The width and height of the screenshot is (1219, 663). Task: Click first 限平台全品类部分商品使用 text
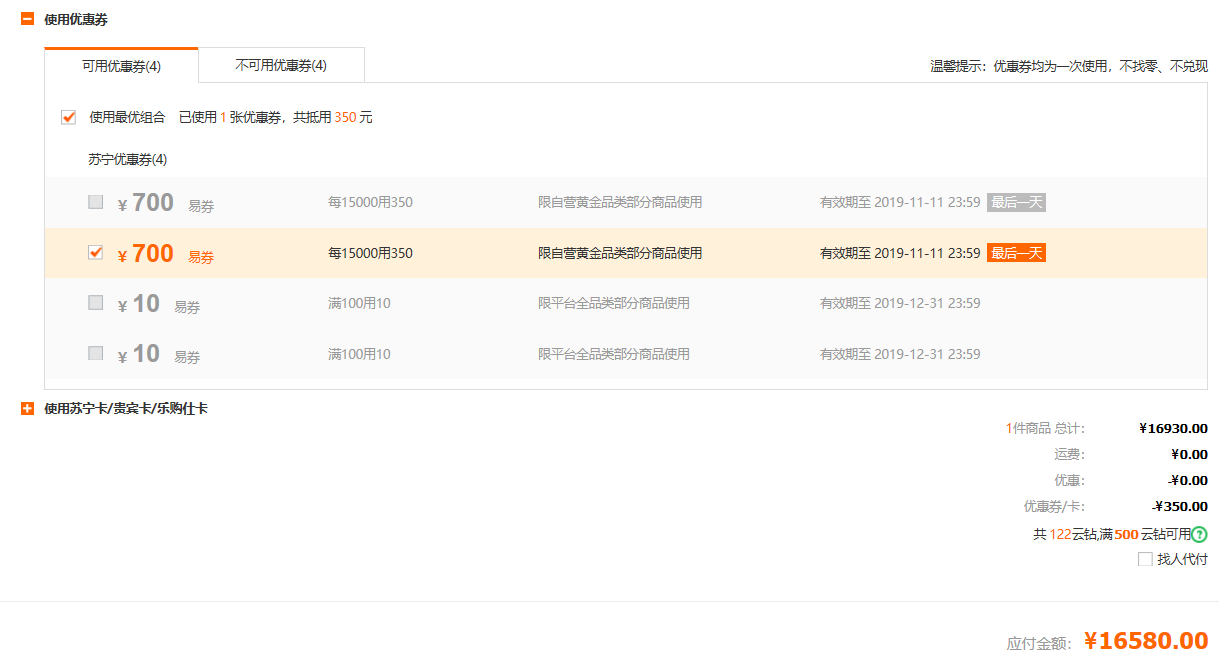(x=614, y=303)
